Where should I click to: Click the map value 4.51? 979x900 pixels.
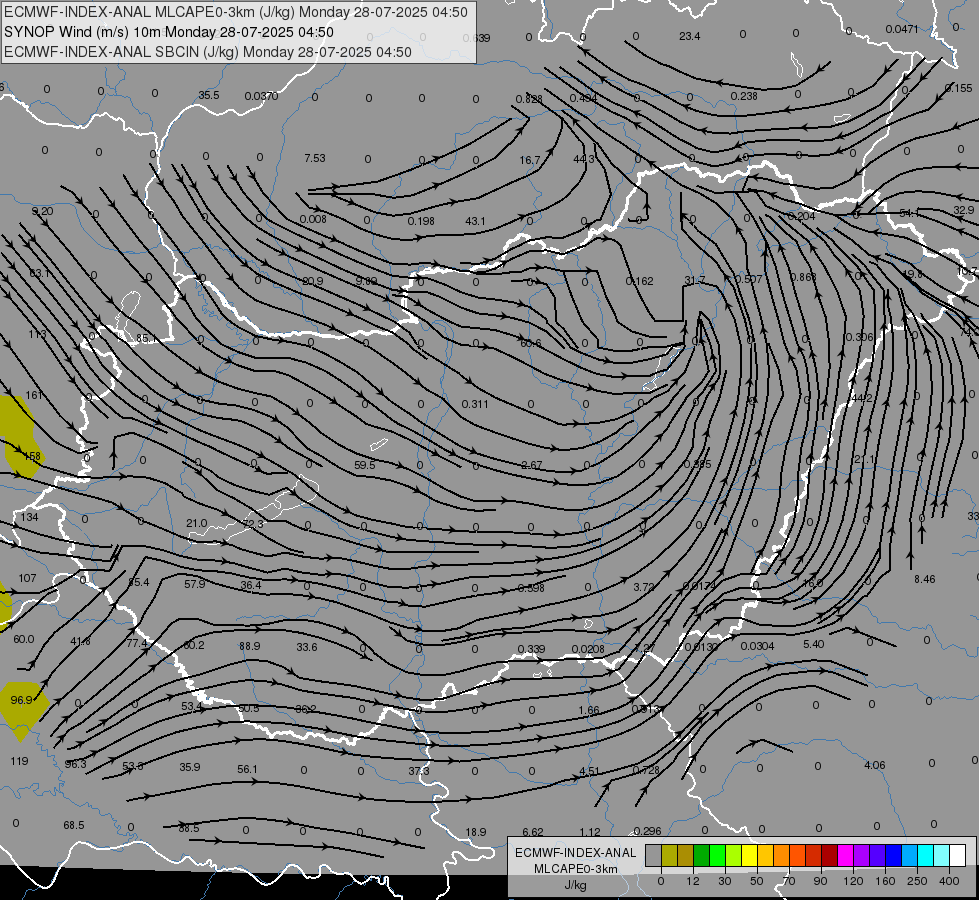point(589,771)
